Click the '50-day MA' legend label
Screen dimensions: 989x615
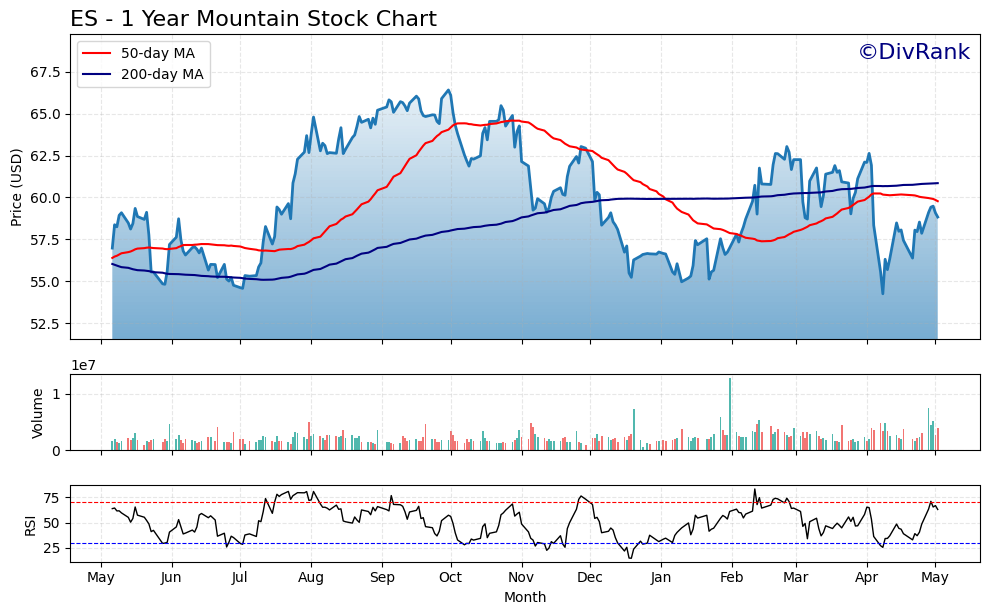158,53
